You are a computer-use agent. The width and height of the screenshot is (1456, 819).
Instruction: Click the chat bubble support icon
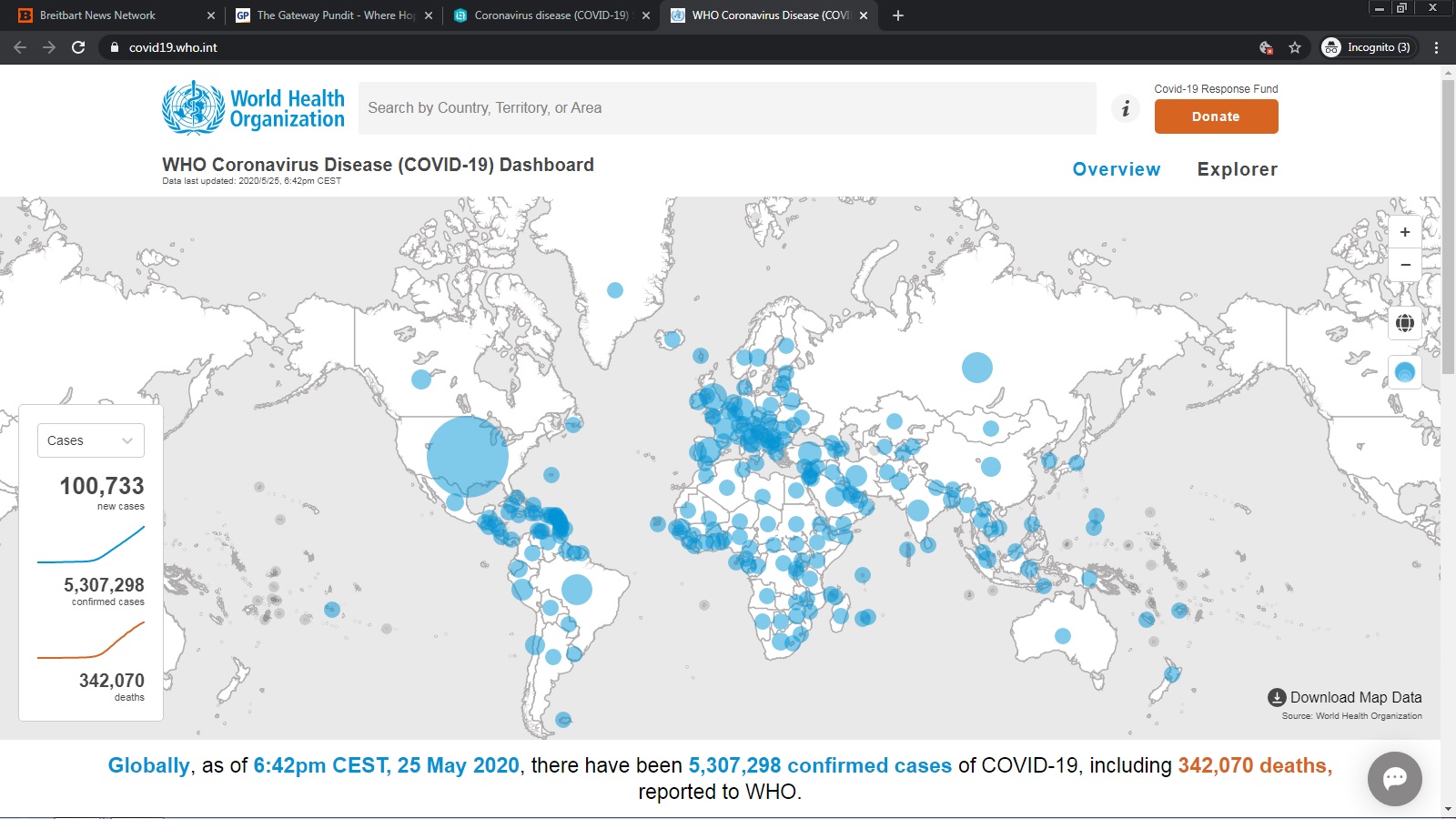click(x=1394, y=778)
